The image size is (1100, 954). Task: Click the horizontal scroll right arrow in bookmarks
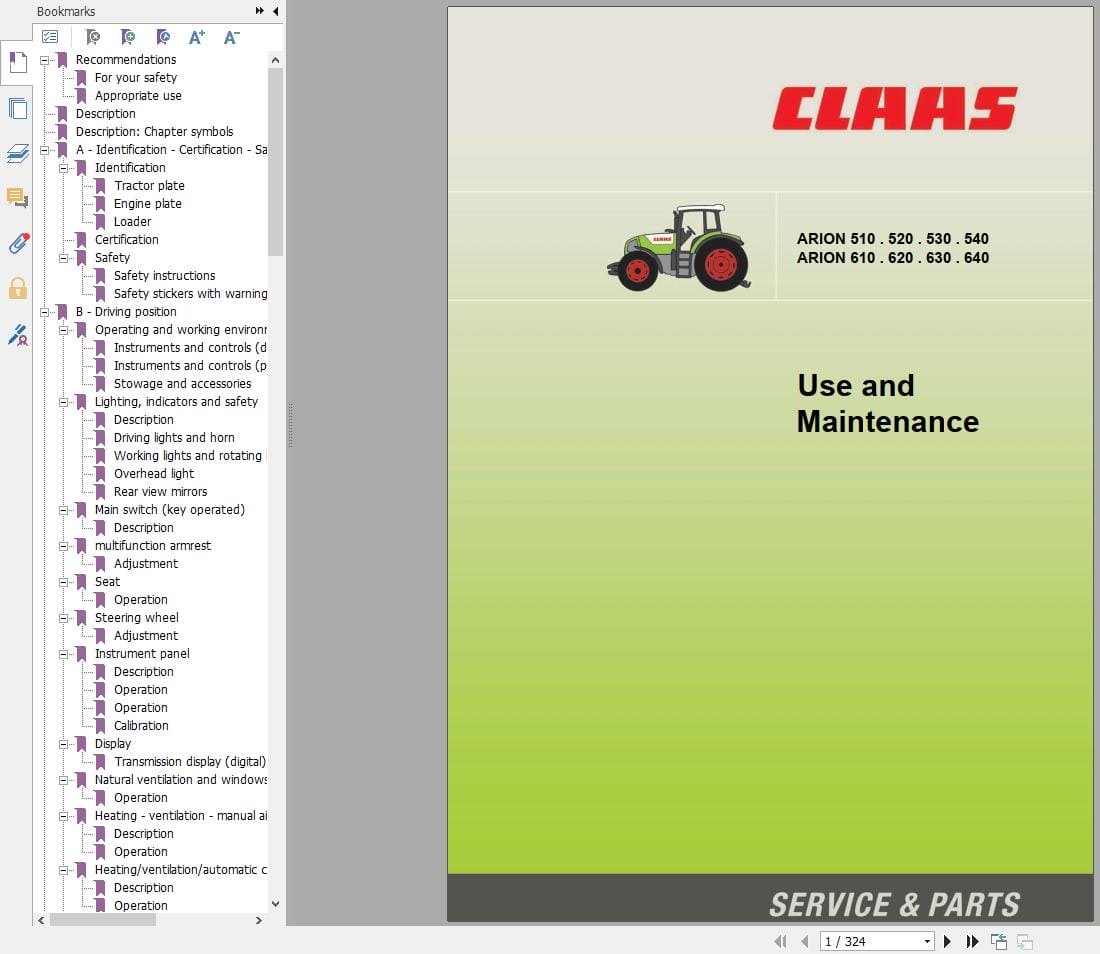259,920
